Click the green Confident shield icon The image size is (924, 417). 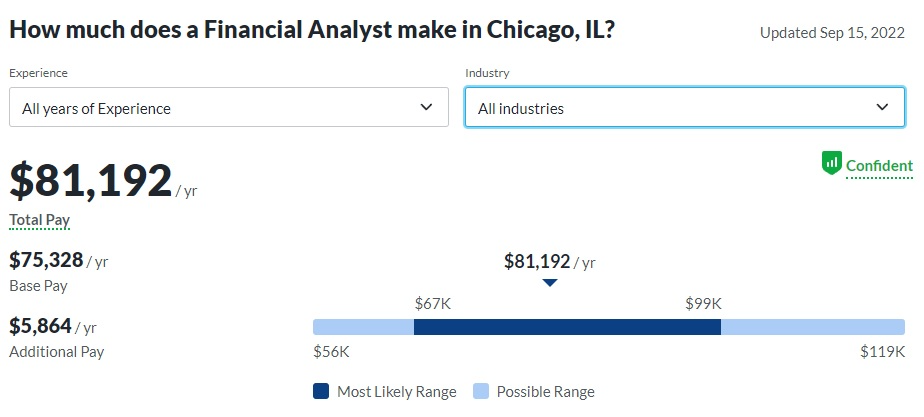click(831, 163)
